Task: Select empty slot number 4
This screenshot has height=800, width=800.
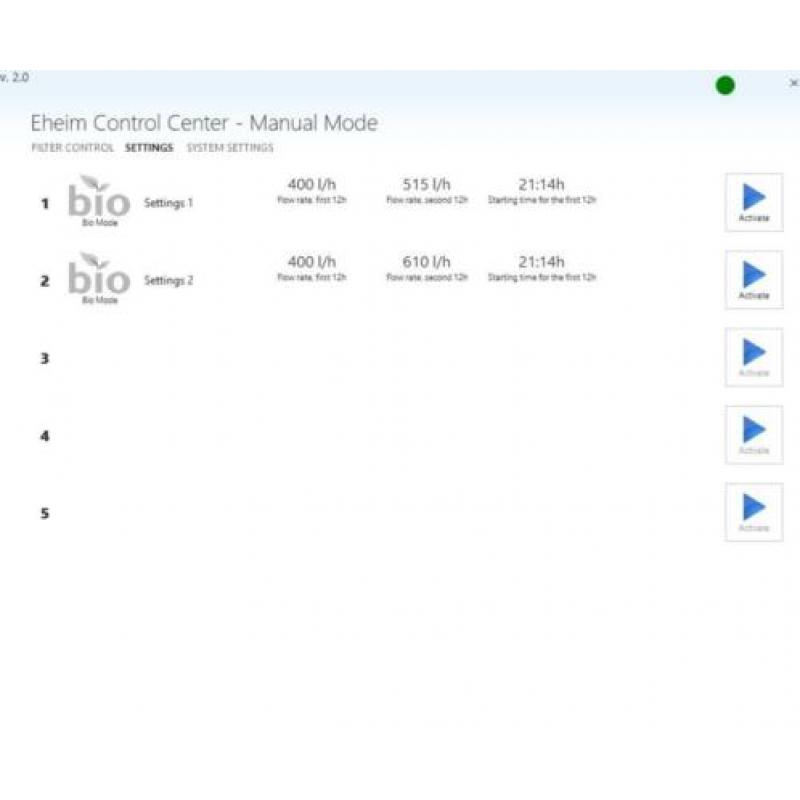Action: pyautogui.click(x=45, y=436)
